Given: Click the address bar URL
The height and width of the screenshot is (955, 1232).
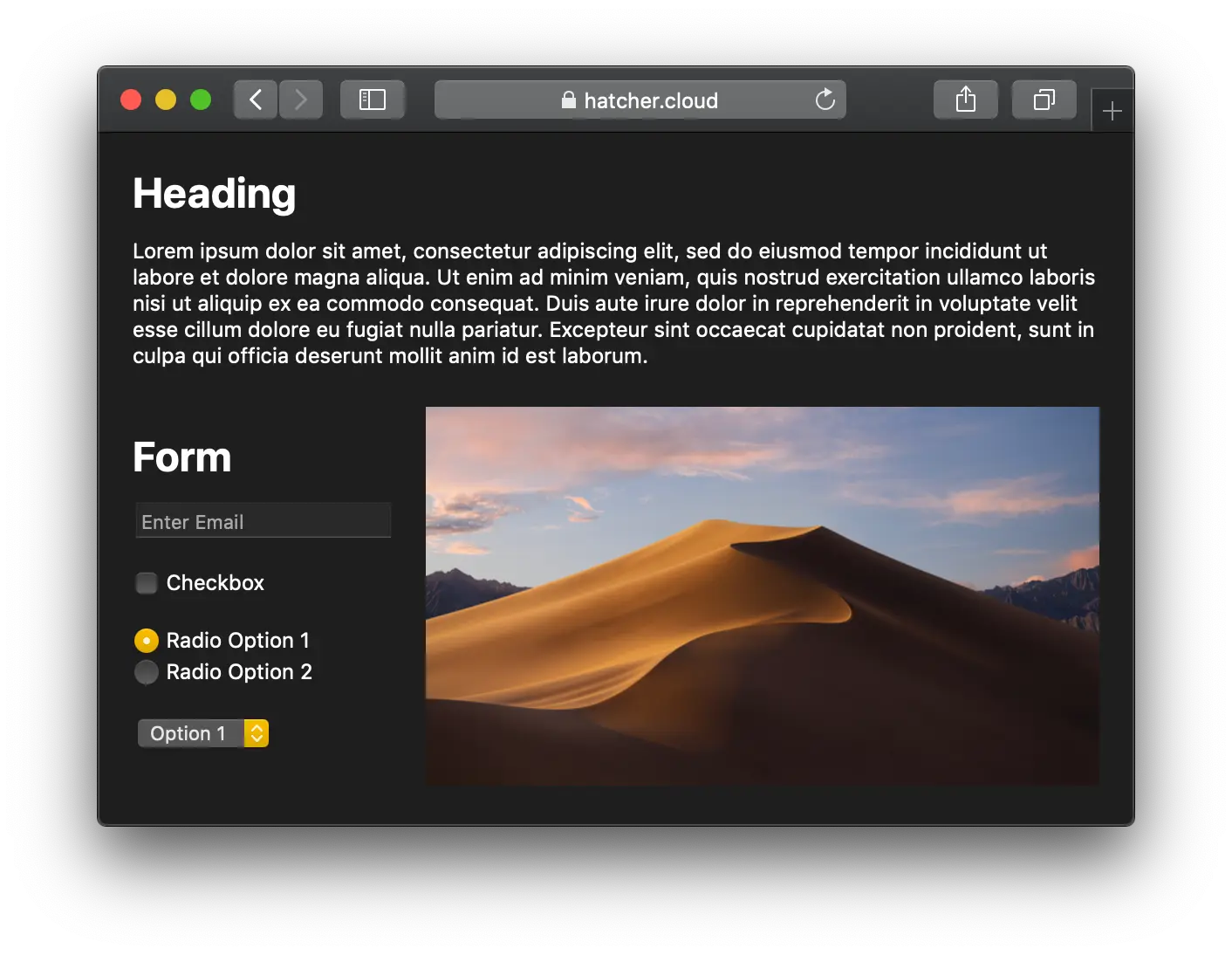Looking at the screenshot, I should pos(650,100).
